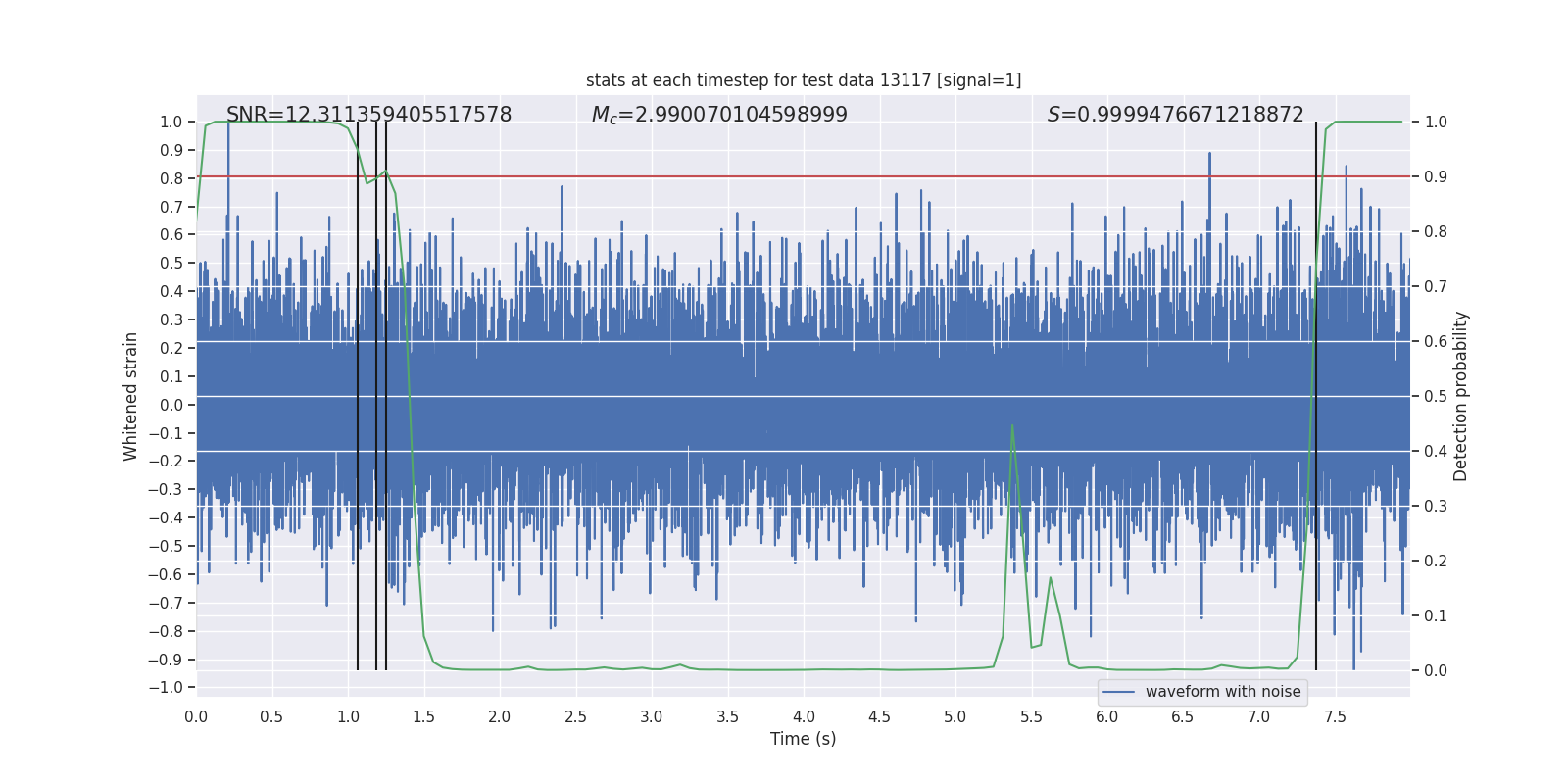Select the S=0.9999 score annotation
Viewport: 1568px width, 784px height.
1175,115
